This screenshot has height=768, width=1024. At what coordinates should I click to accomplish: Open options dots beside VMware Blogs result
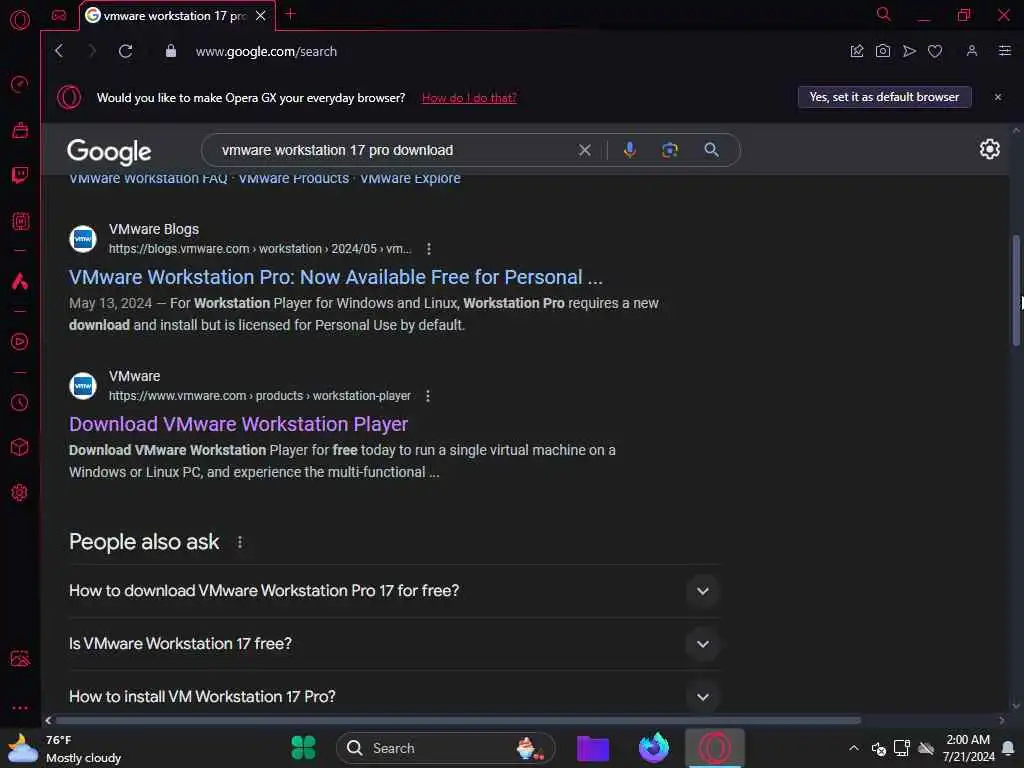tap(428, 249)
